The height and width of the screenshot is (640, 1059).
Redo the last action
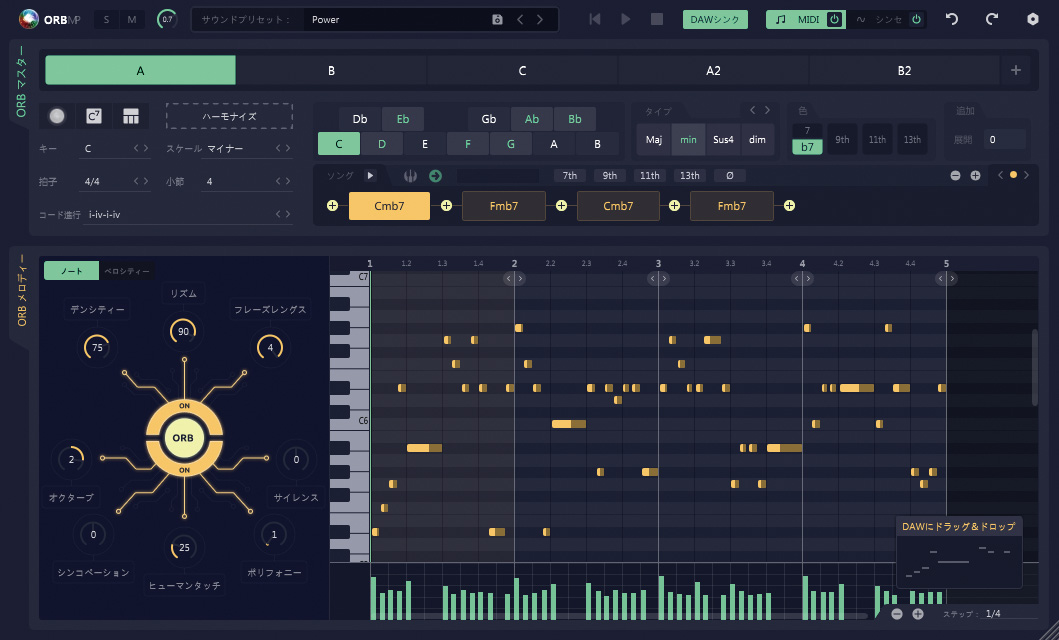click(x=992, y=20)
